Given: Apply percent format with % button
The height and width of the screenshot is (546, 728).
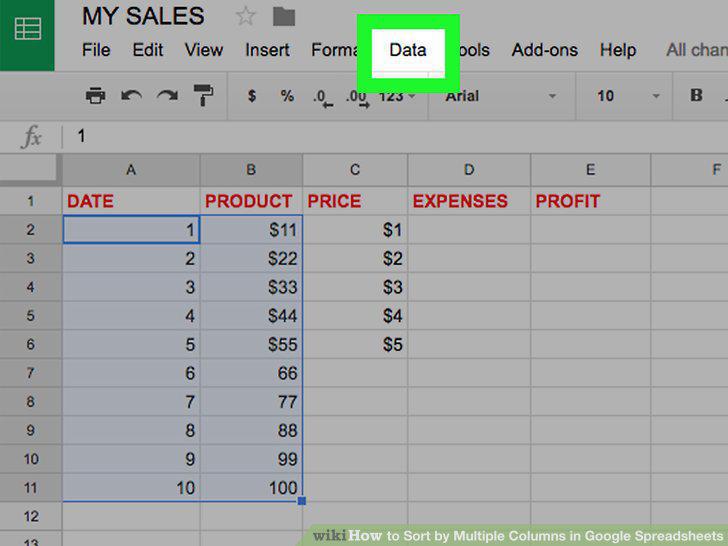Looking at the screenshot, I should point(287,96).
